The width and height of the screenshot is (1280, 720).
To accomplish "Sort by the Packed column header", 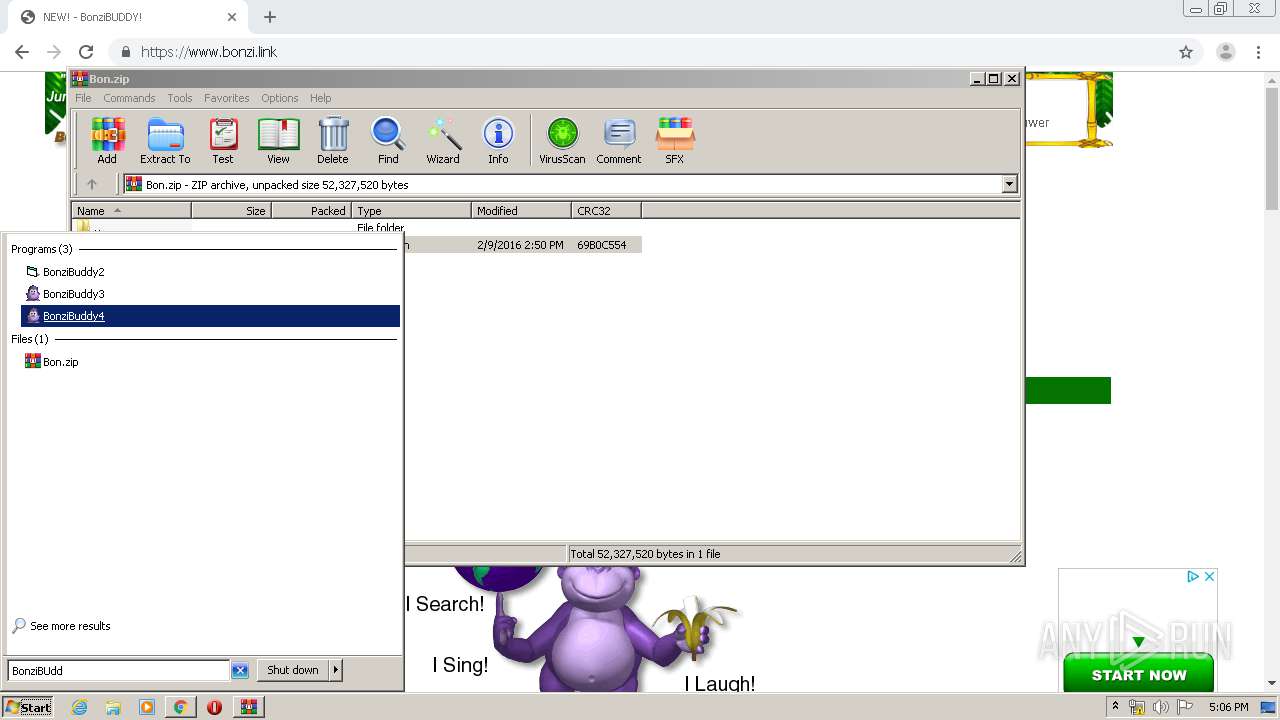I will click(311, 211).
